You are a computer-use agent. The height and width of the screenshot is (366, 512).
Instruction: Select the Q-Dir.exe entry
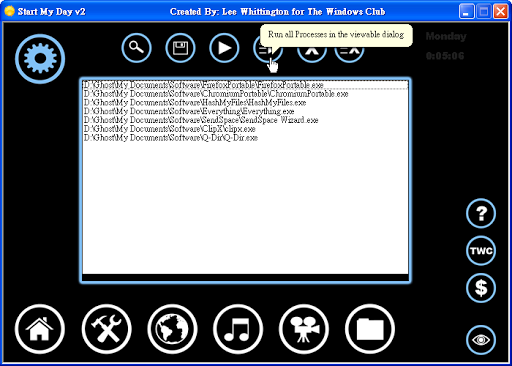pyautogui.click(x=245, y=137)
